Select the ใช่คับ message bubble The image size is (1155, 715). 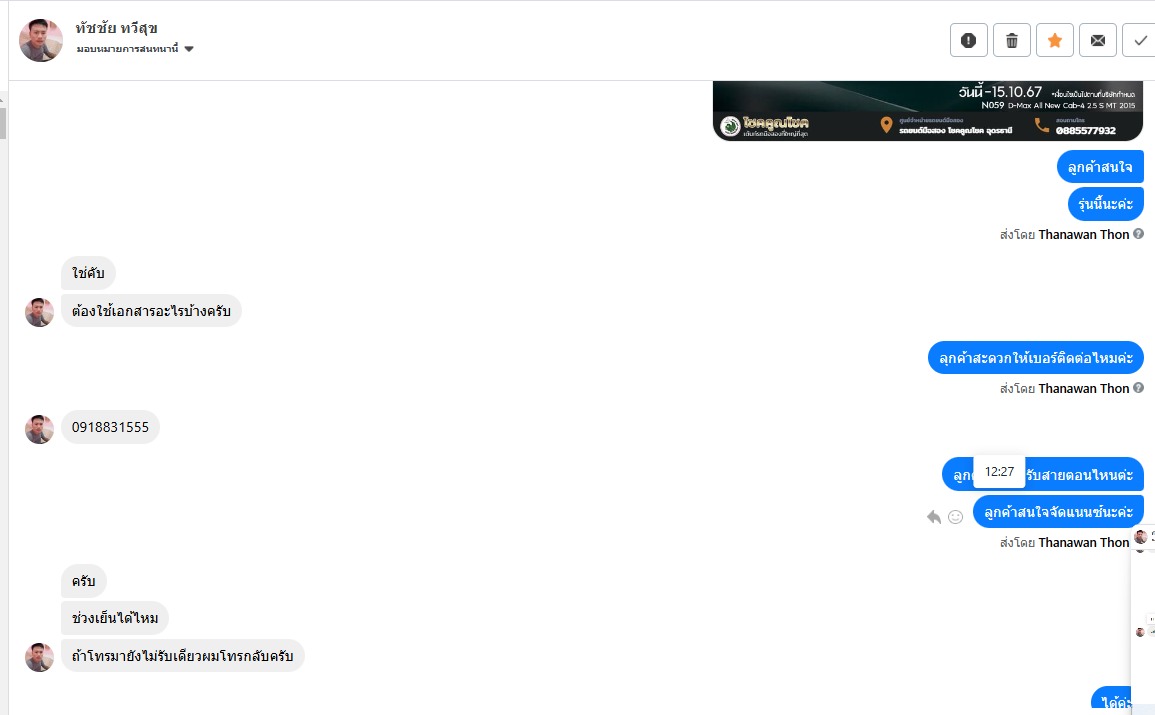click(88, 273)
